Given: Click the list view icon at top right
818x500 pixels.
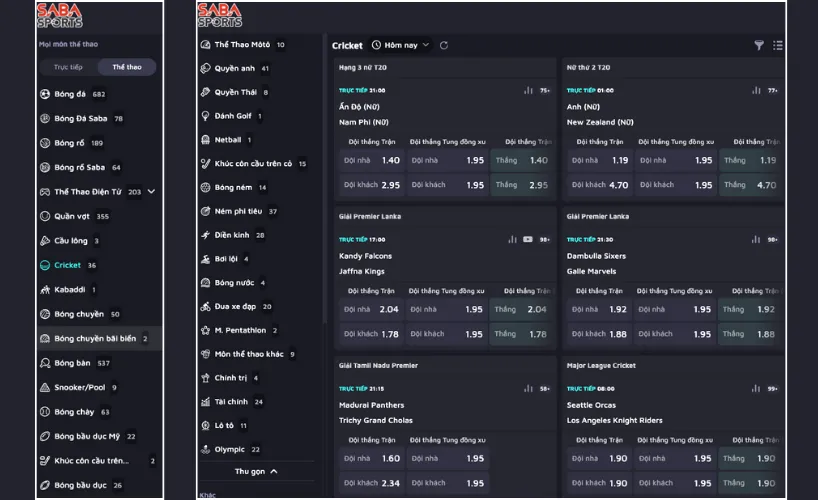Looking at the screenshot, I should (x=778, y=45).
